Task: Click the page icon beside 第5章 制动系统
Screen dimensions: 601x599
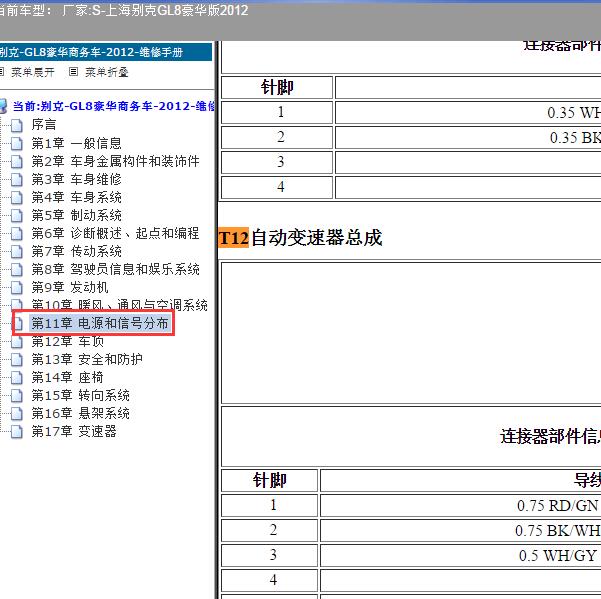Action: click(16, 215)
